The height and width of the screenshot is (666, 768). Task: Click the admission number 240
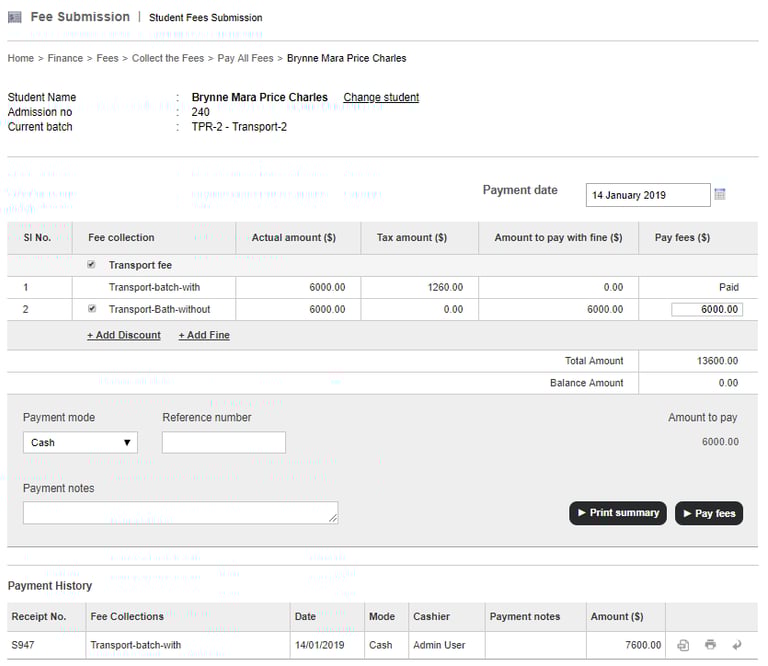(200, 112)
